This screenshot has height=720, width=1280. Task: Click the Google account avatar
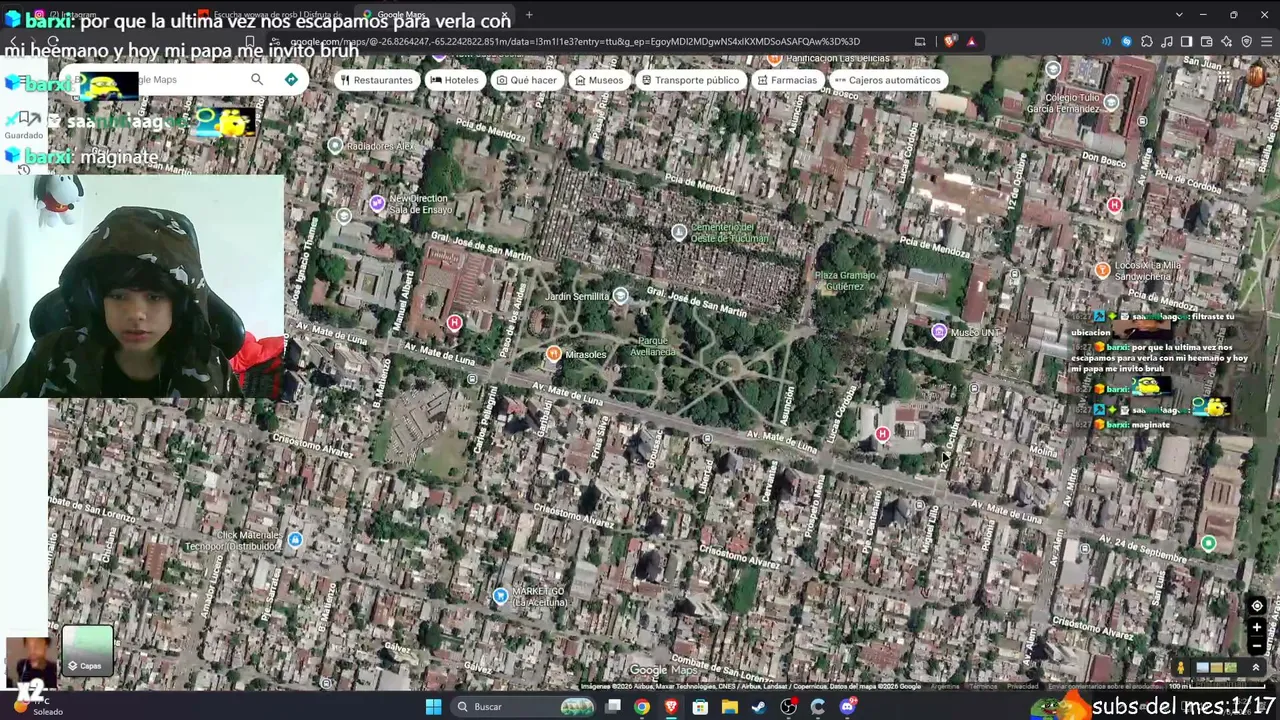1257,78
